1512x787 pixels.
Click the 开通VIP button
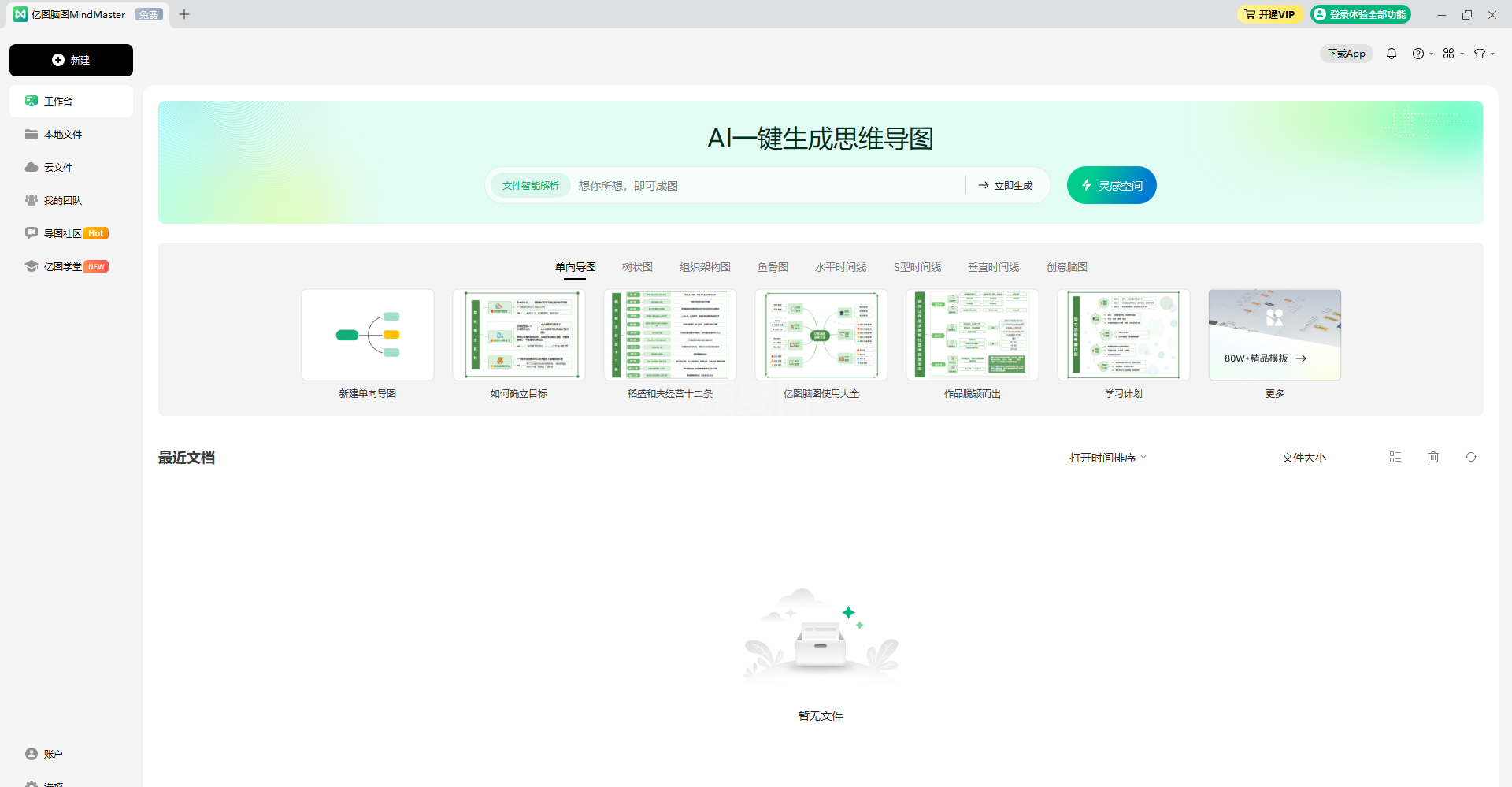1269,14
